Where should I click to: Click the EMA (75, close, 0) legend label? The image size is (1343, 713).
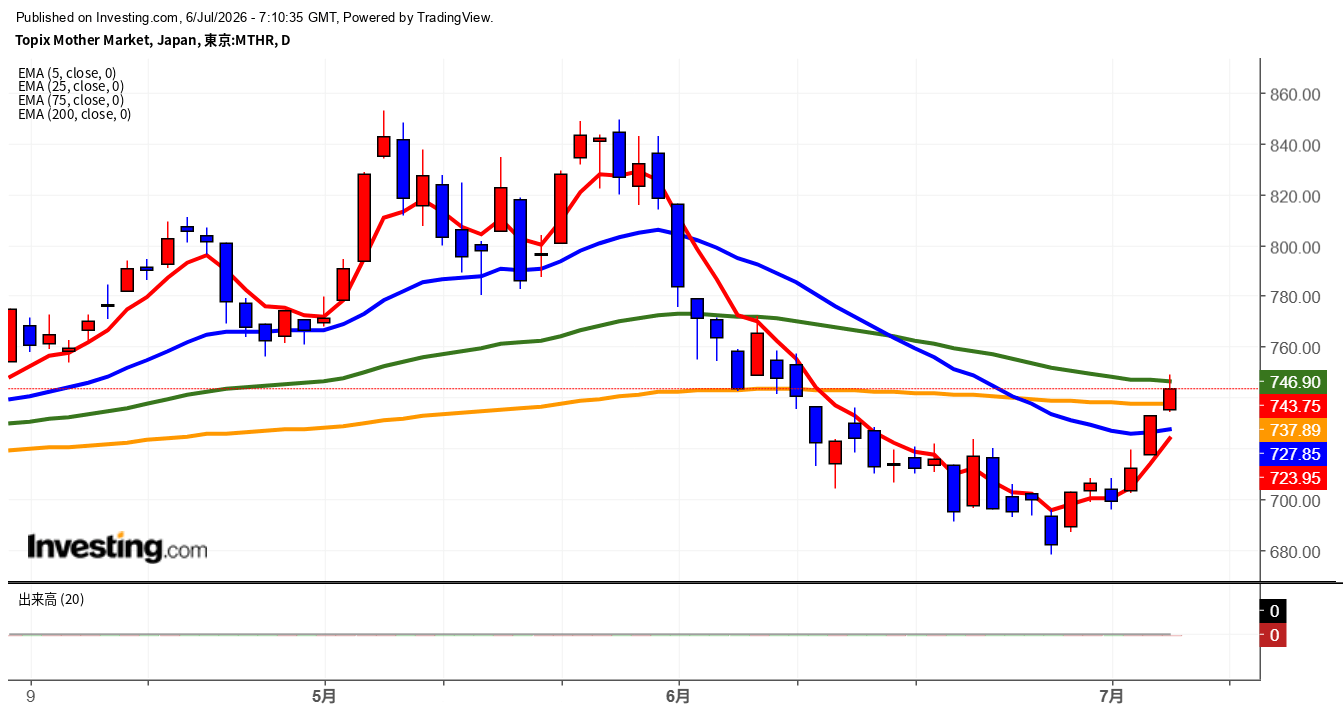[x=71, y=100]
